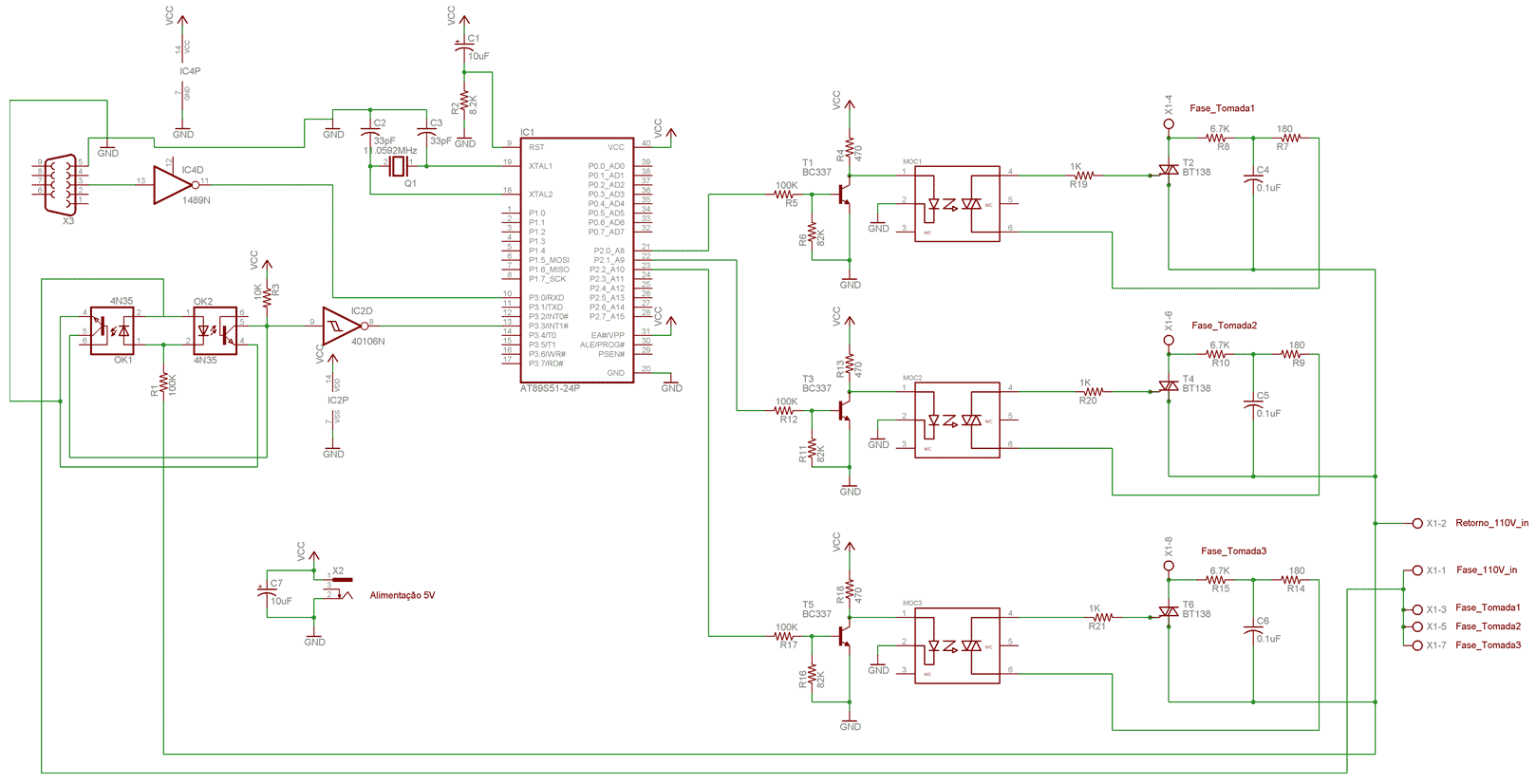The height and width of the screenshot is (784, 1536).
Task: Click the Q1 crystal oscillator symbol
Action: (x=399, y=166)
